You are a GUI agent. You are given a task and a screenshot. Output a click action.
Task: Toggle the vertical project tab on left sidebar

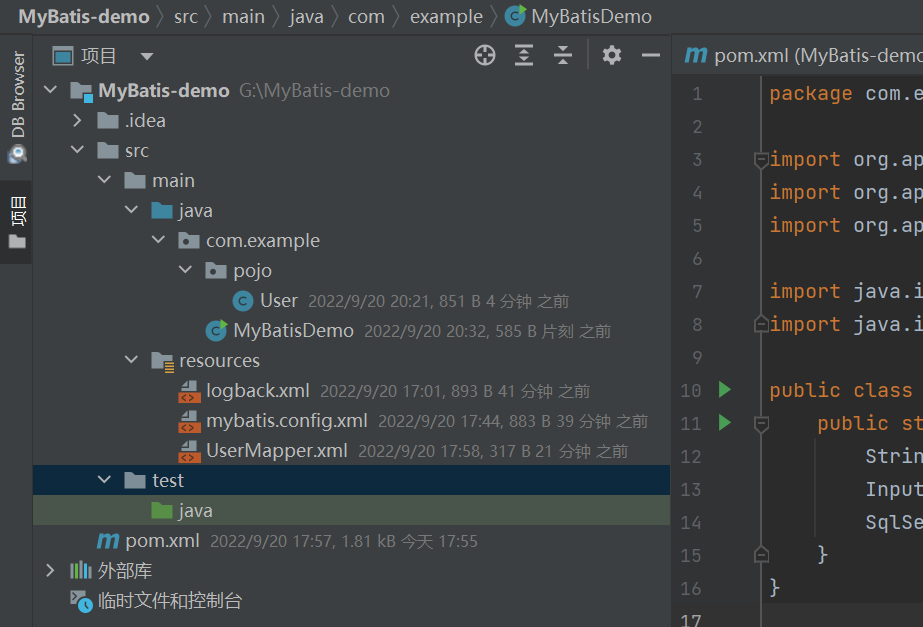(17, 222)
